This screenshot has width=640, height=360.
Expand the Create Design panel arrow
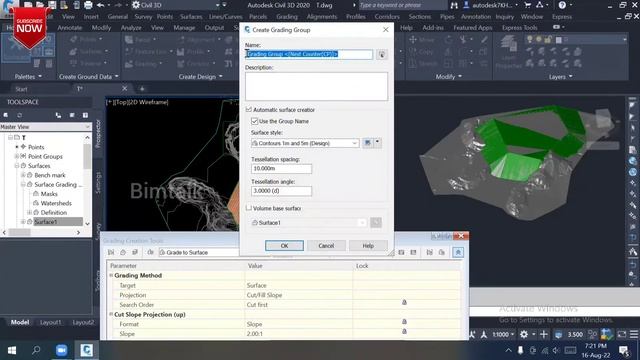click(221, 76)
